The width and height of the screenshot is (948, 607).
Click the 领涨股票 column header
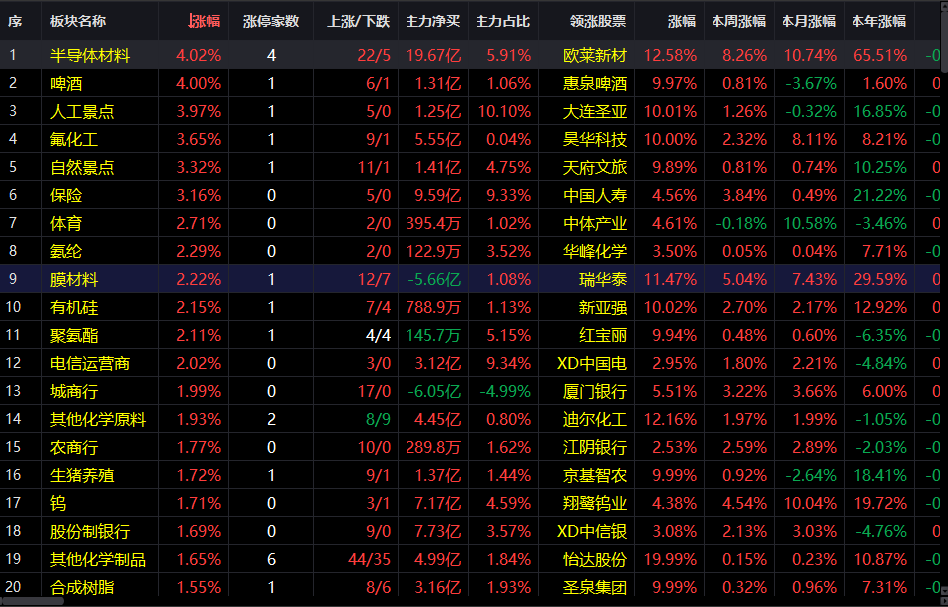pyautogui.click(x=598, y=21)
